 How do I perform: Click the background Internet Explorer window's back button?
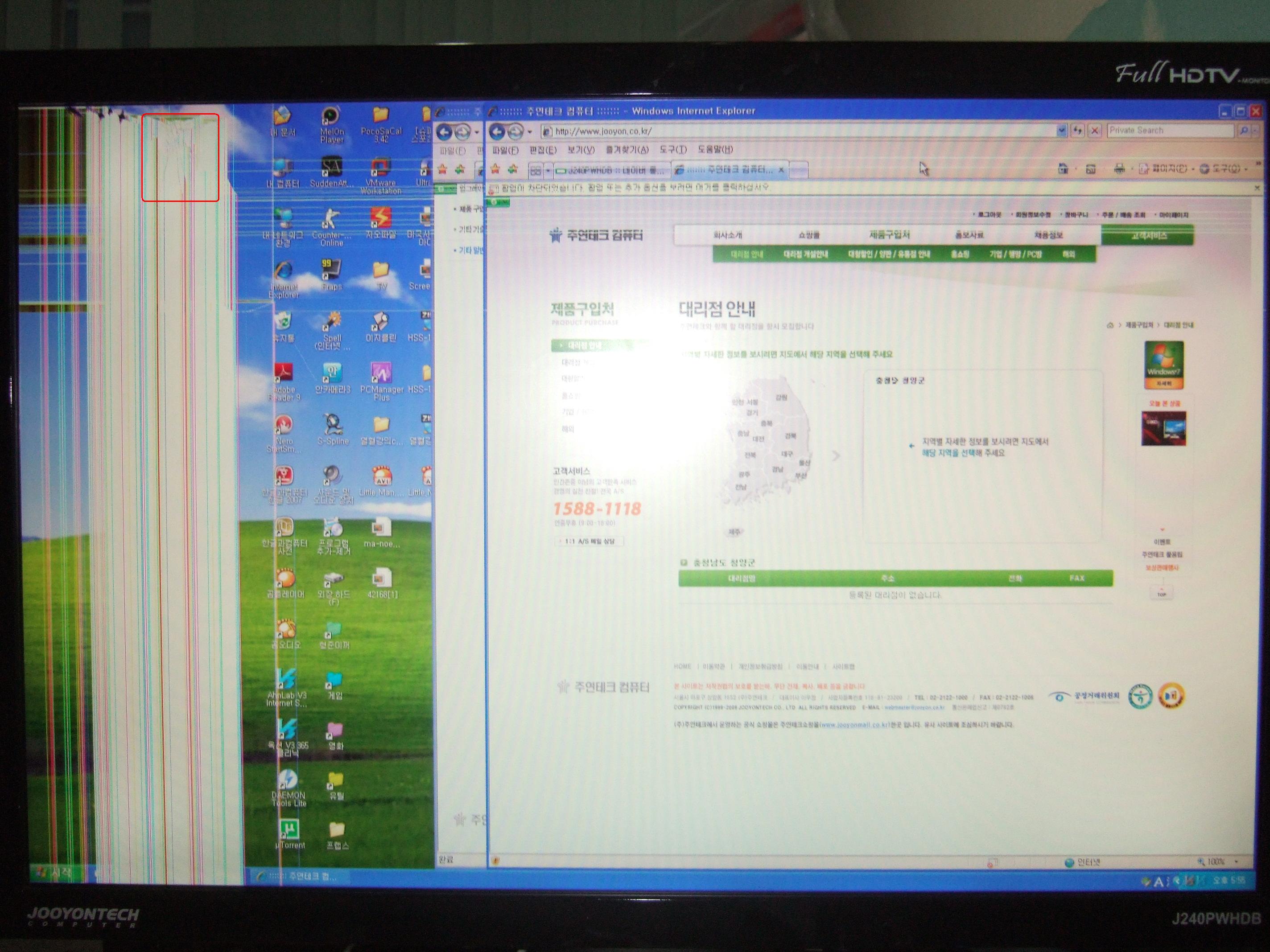tap(445, 132)
